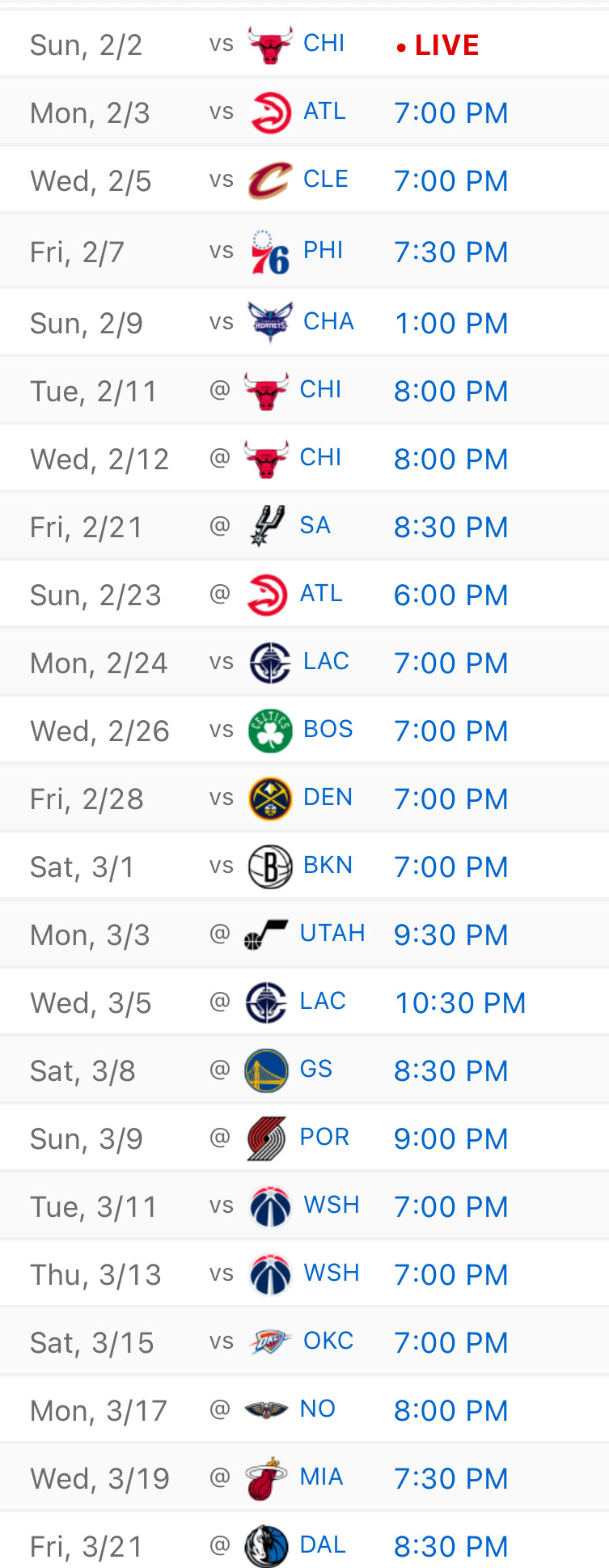Tap the MIA team link

[x=321, y=1477]
